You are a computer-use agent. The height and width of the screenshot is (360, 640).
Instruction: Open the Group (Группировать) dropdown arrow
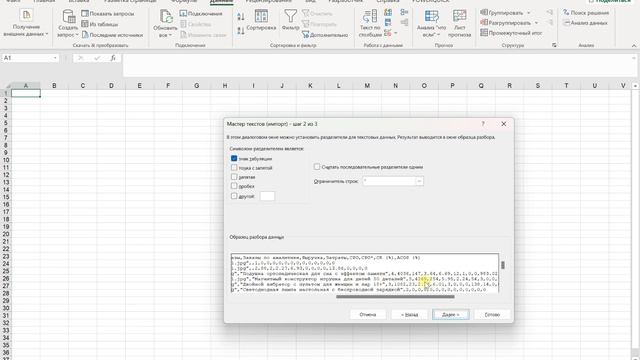pos(529,13)
